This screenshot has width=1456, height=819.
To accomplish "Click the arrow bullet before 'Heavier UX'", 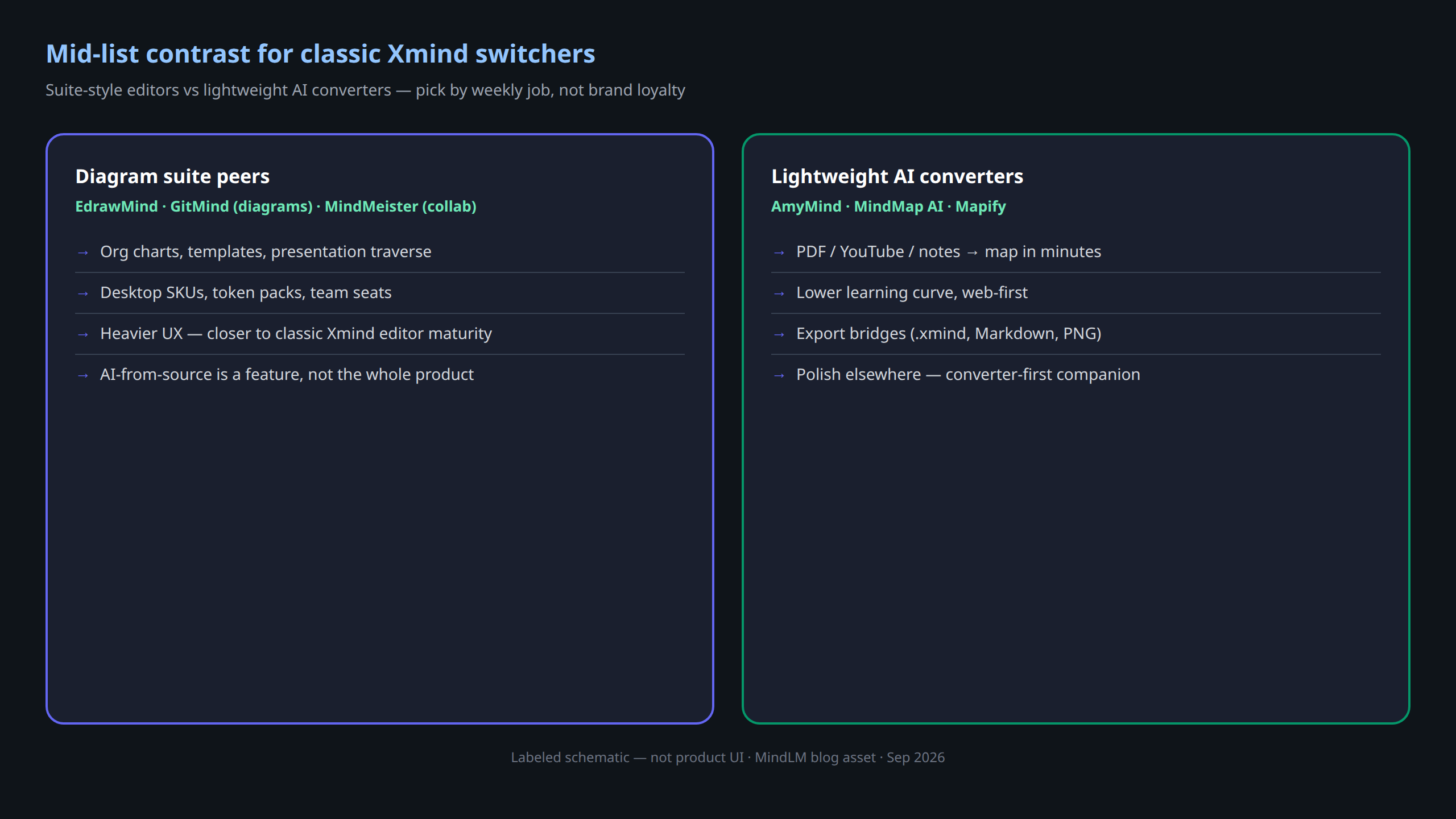I will click(83, 334).
